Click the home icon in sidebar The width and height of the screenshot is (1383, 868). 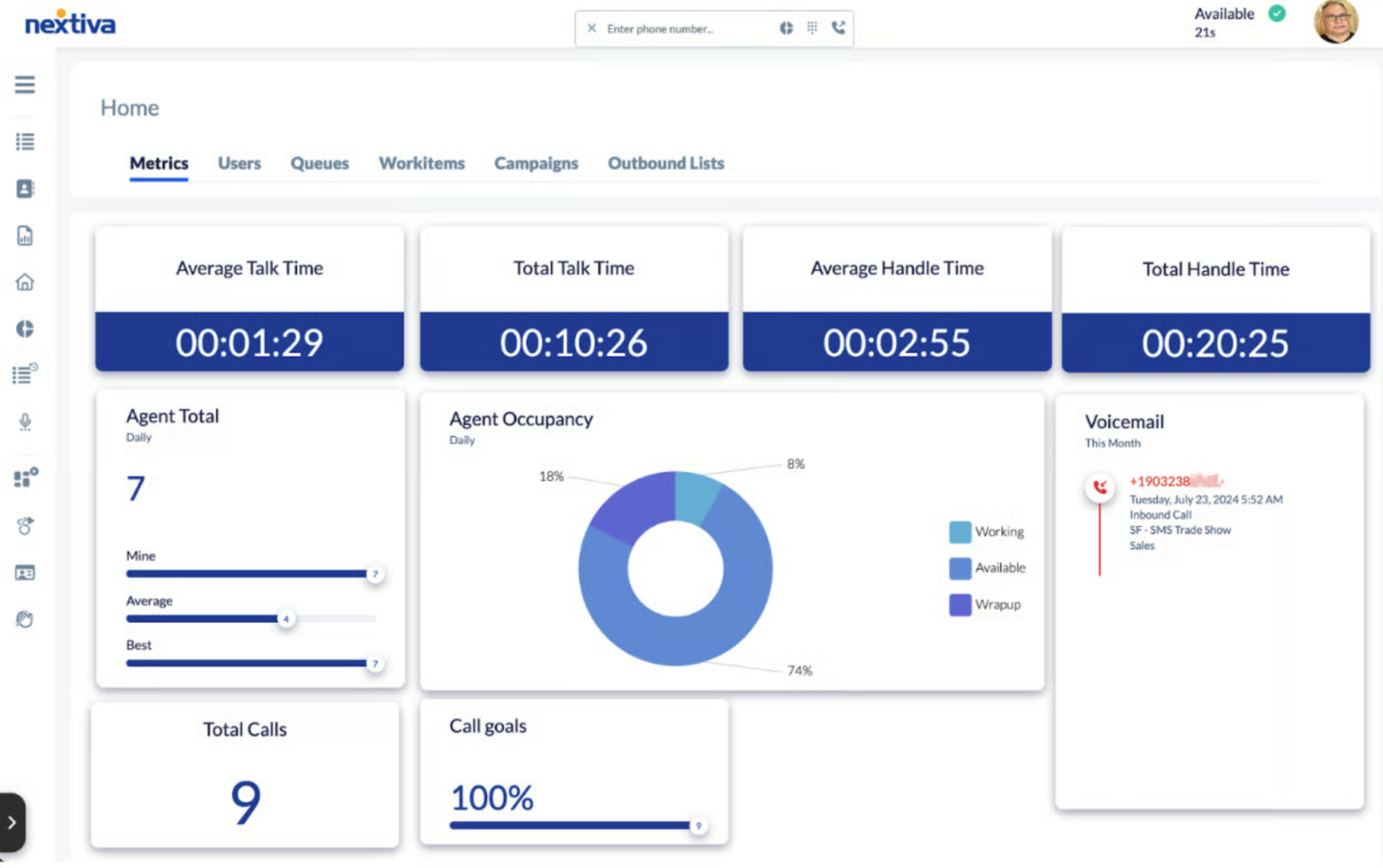tap(25, 283)
